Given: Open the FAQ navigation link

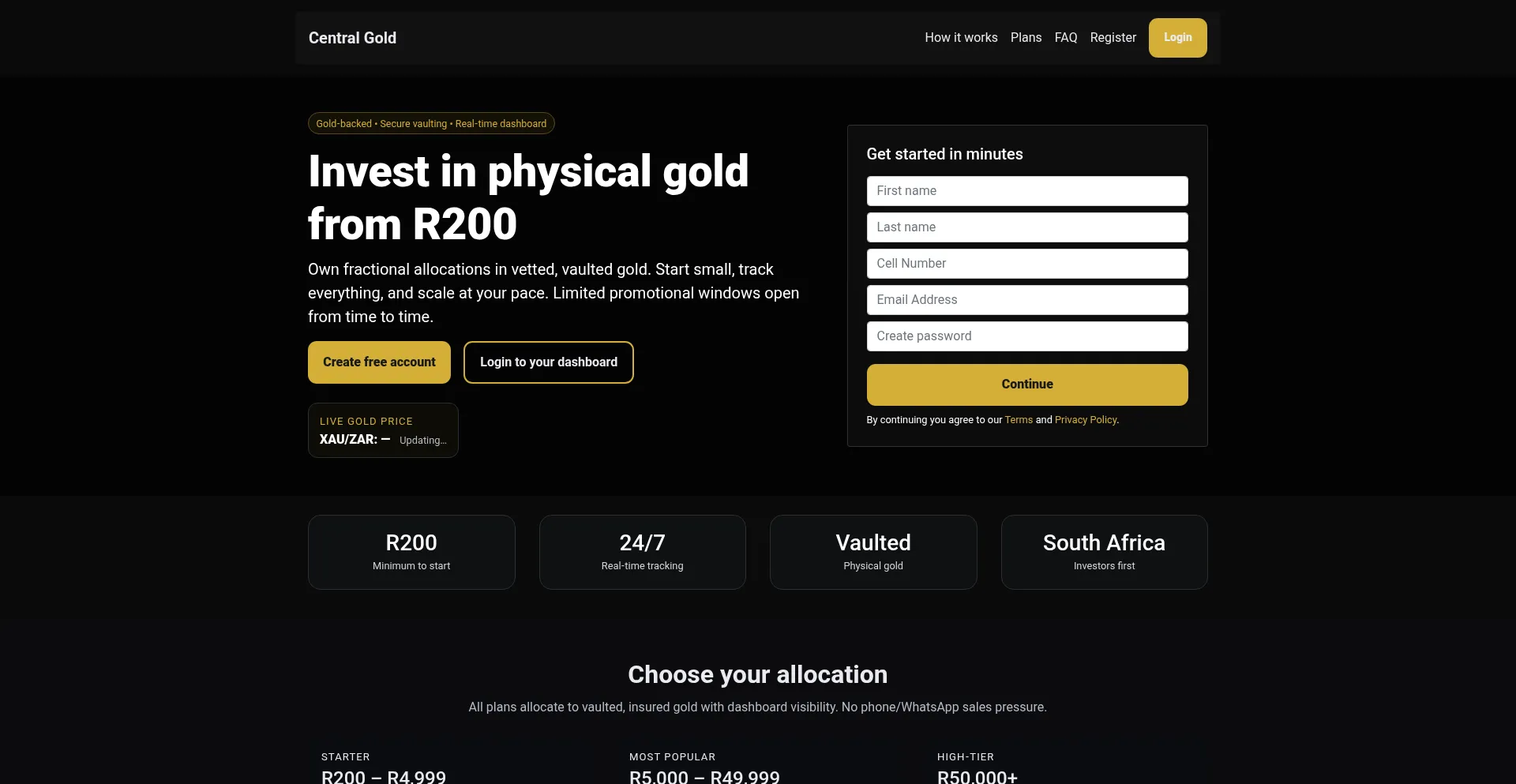Looking at the screenshot, I should click(x=1066, y=38).
